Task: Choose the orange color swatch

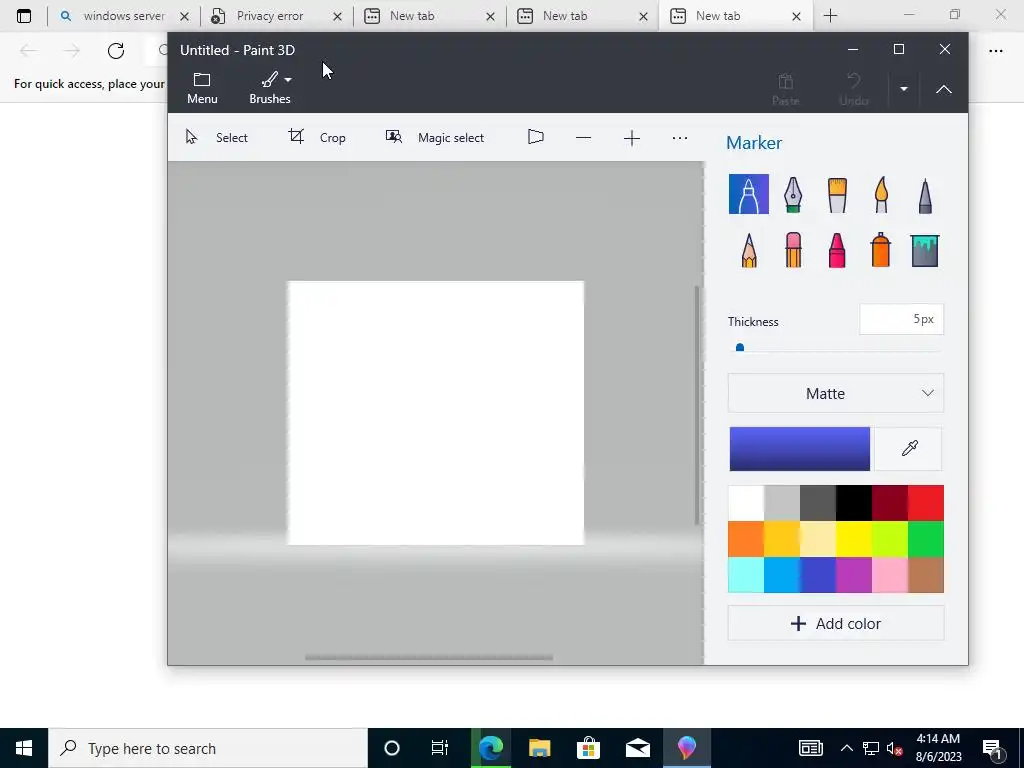Action: (746, 539)
